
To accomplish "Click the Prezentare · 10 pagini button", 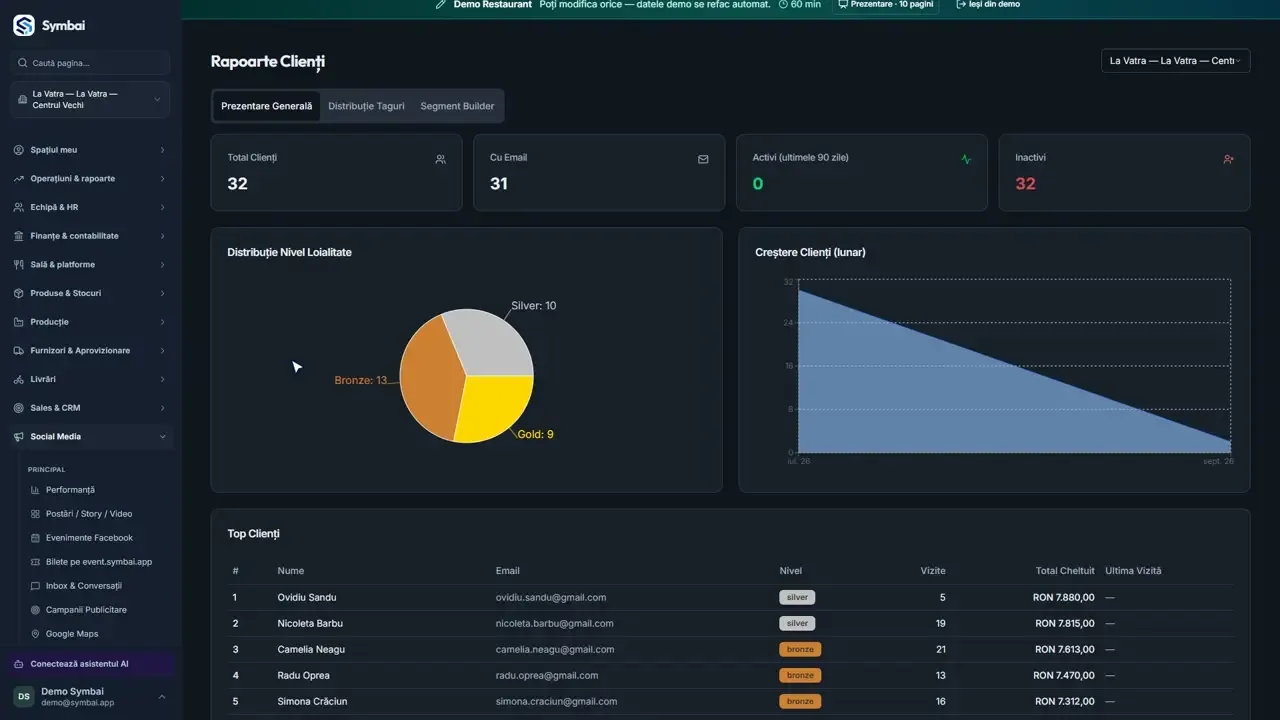I will coord(886,5).
